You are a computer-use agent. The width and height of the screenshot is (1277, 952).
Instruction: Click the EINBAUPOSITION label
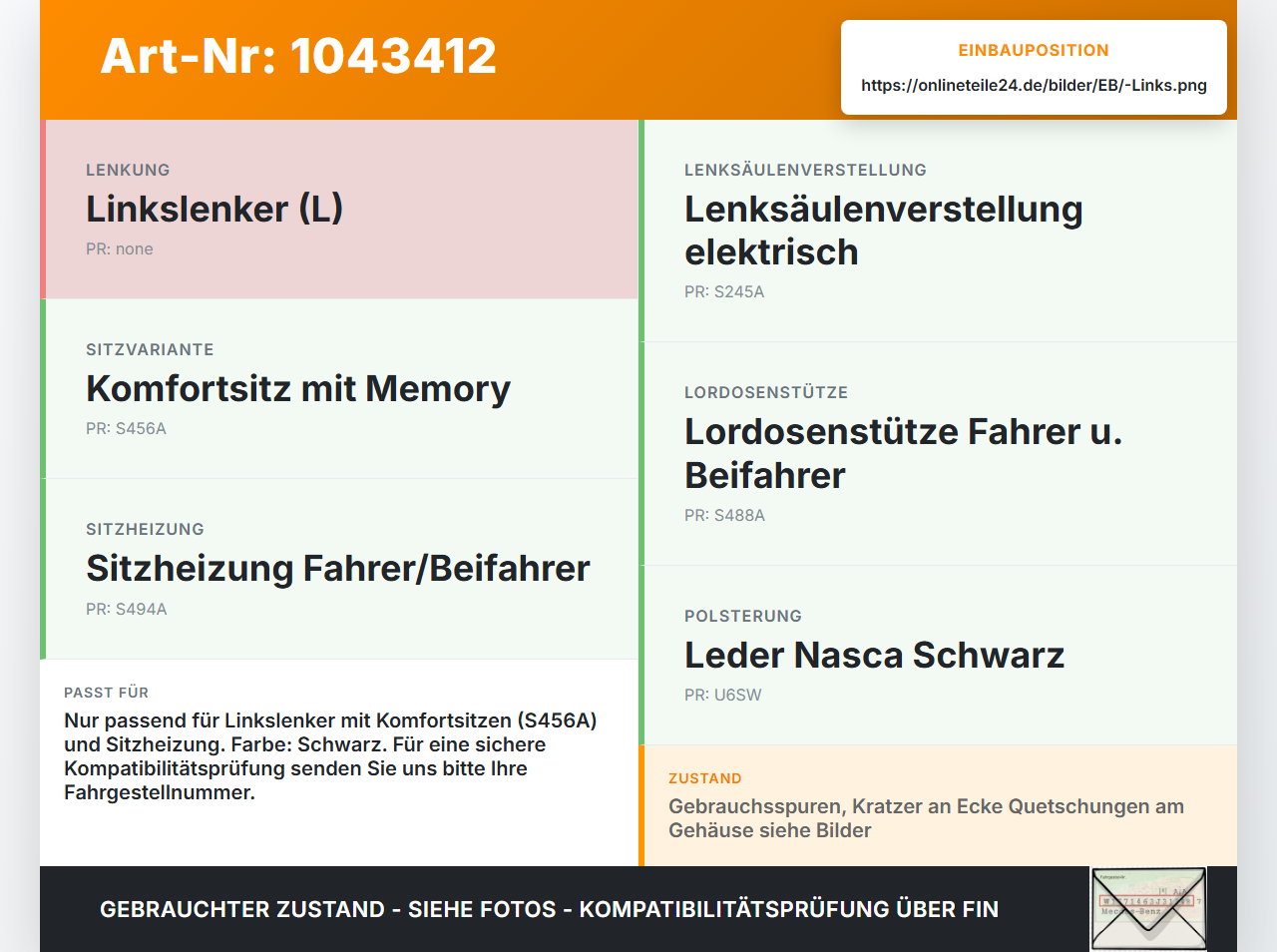[x=1034, y=50]
